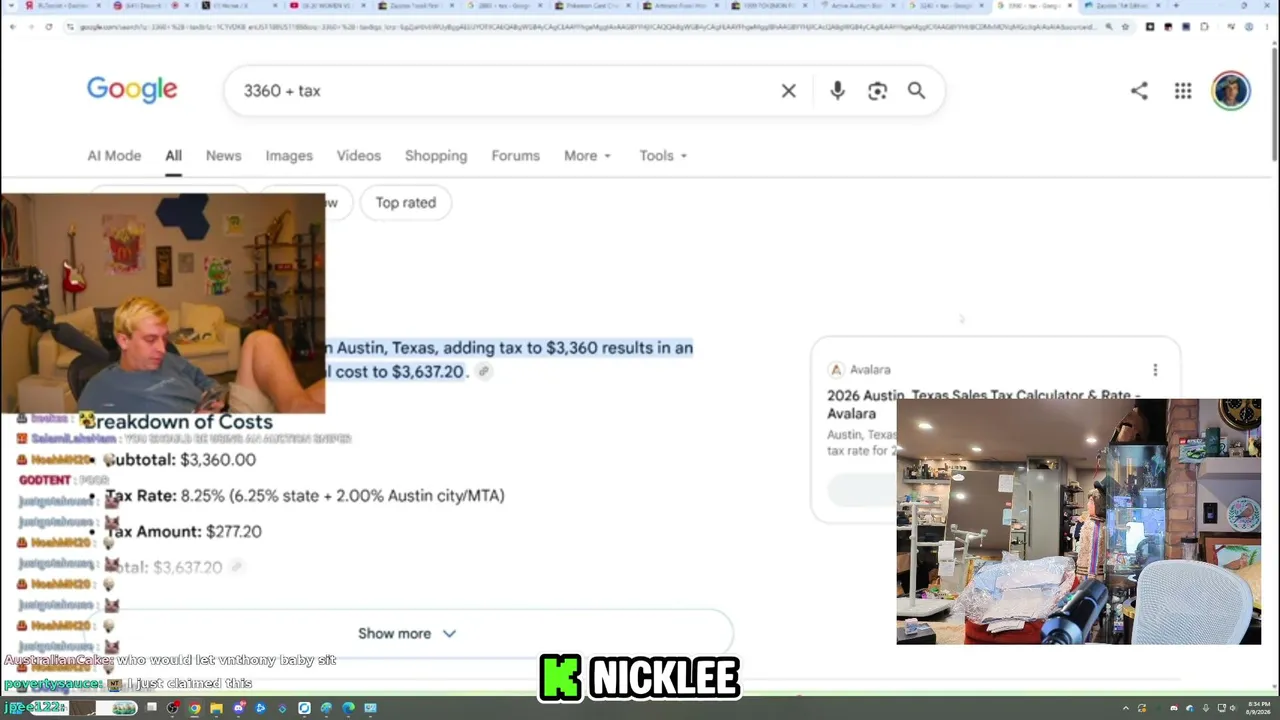Clear the search box with the X
The width and height of the screenshot is (1280, 720).
[x=789, y=91]
